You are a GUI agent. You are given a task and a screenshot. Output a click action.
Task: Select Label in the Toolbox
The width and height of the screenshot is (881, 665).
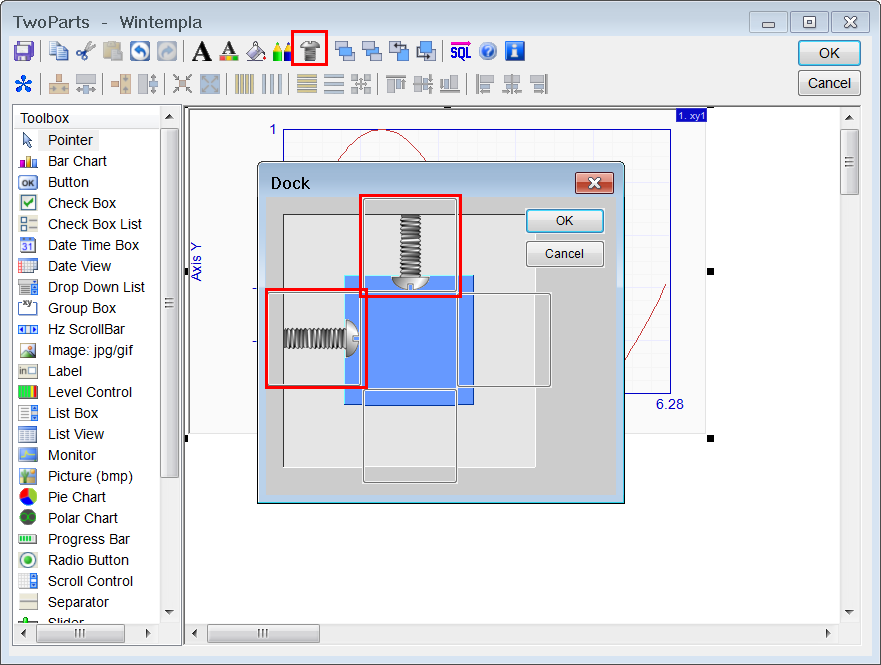(65, 371)
